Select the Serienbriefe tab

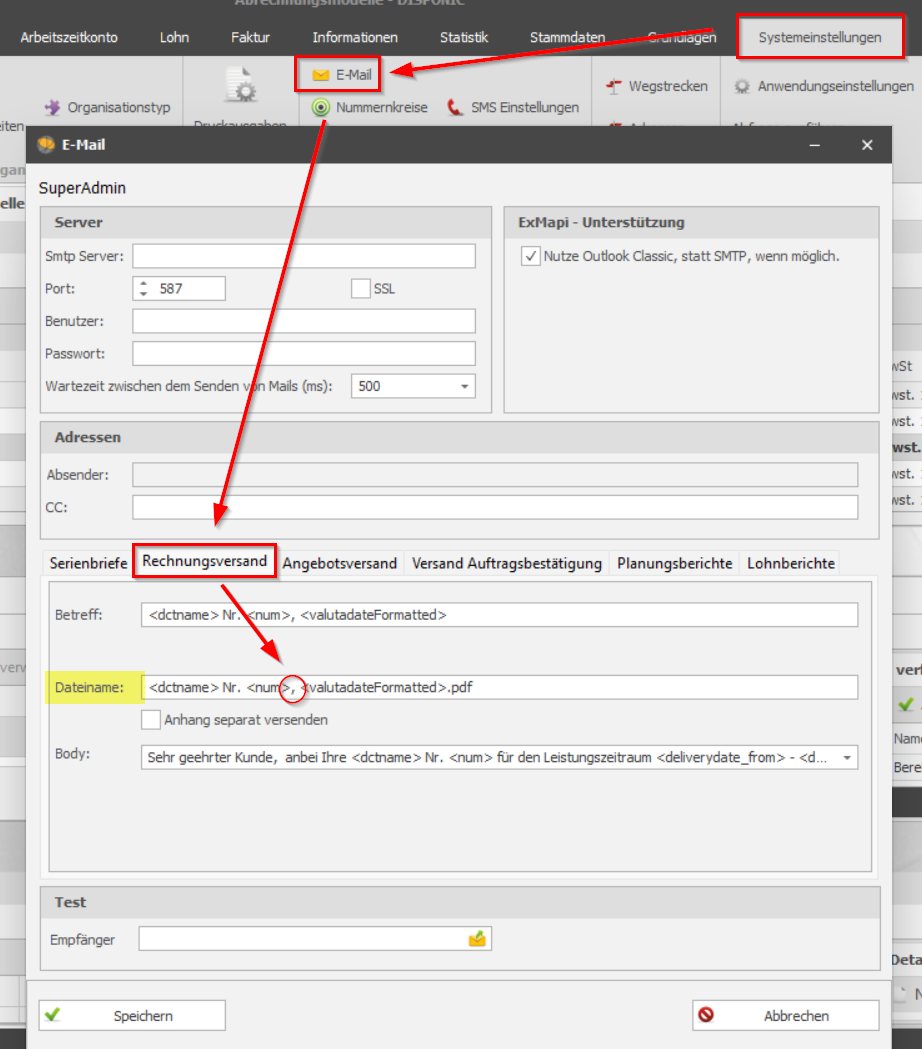[88, 563]
